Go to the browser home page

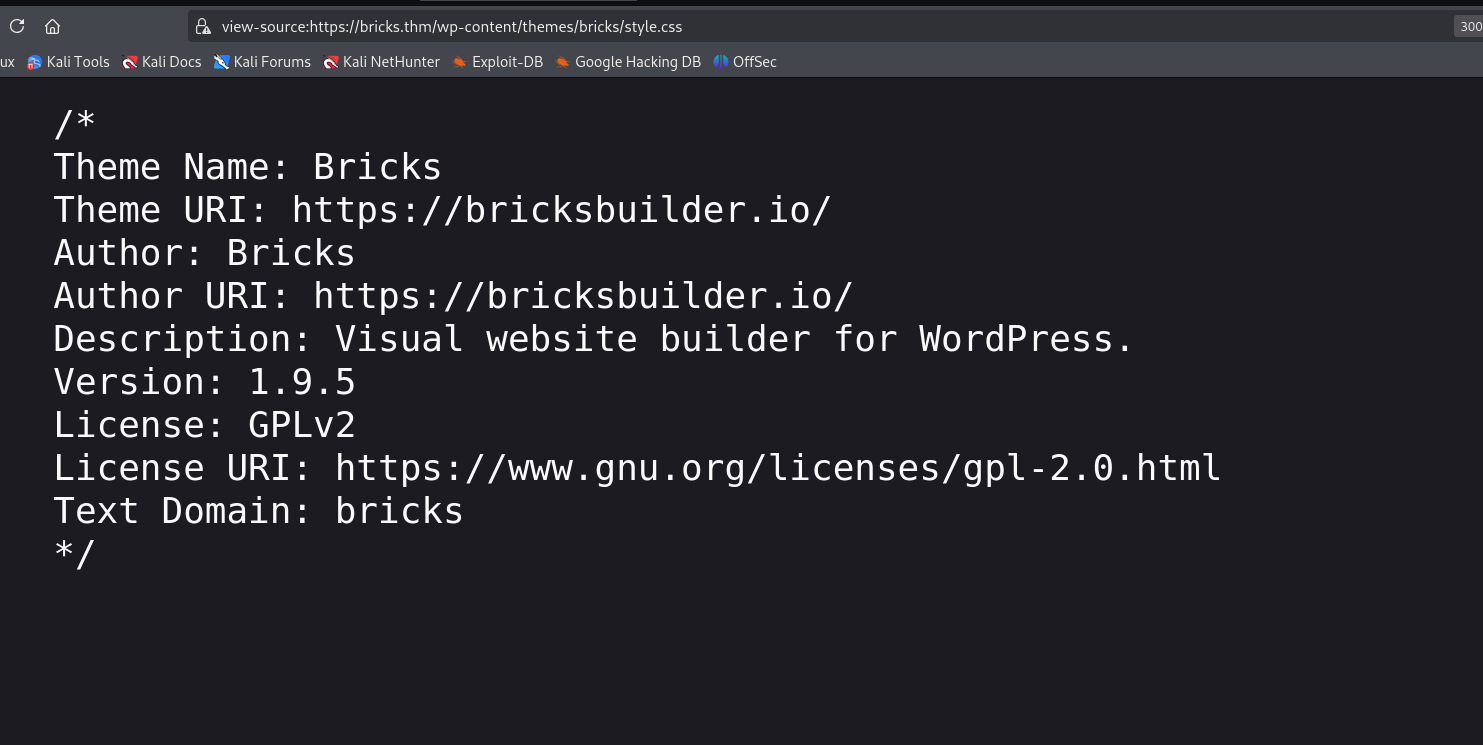53,27
